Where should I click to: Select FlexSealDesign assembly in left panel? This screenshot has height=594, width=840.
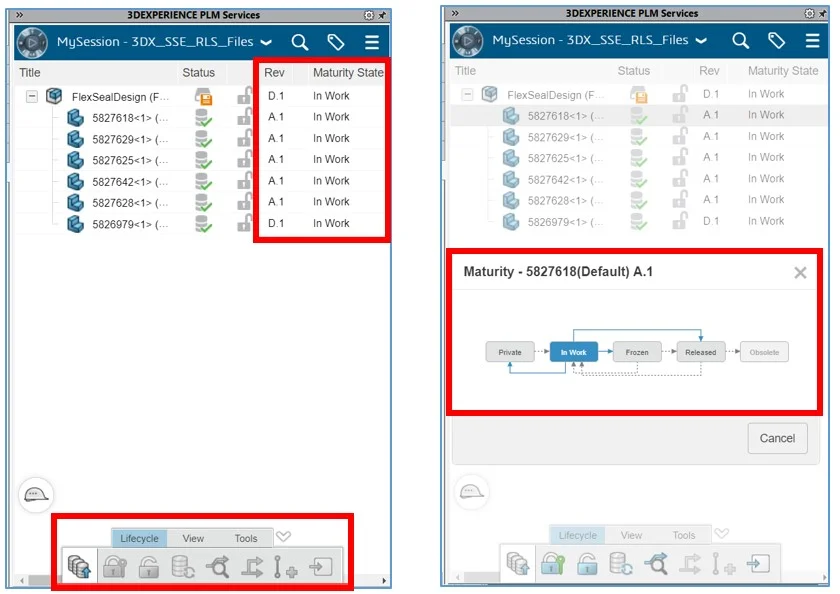pos(200,96)
